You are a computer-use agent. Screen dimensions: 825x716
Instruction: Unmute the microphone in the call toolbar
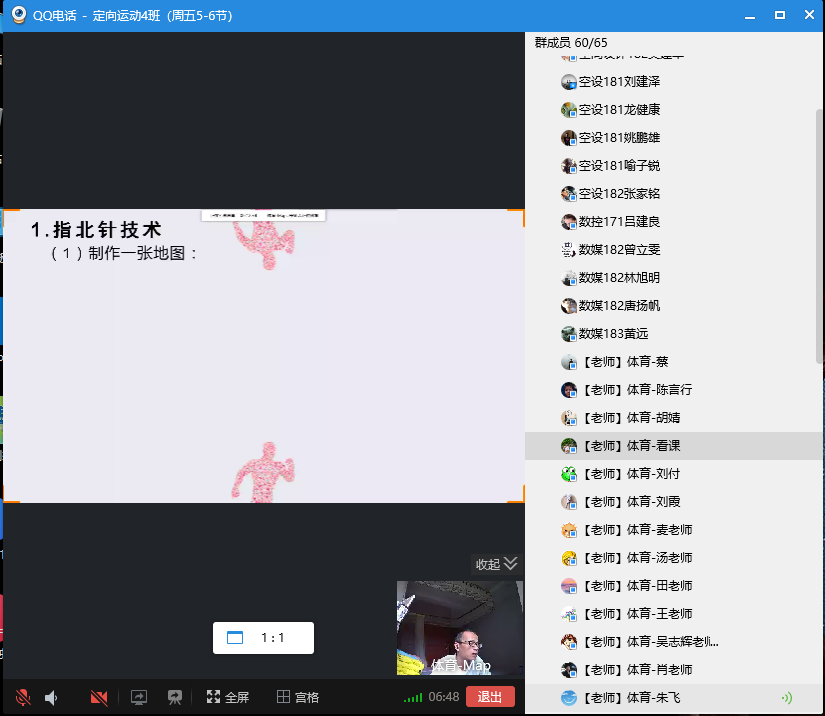(x=23, y=697)
